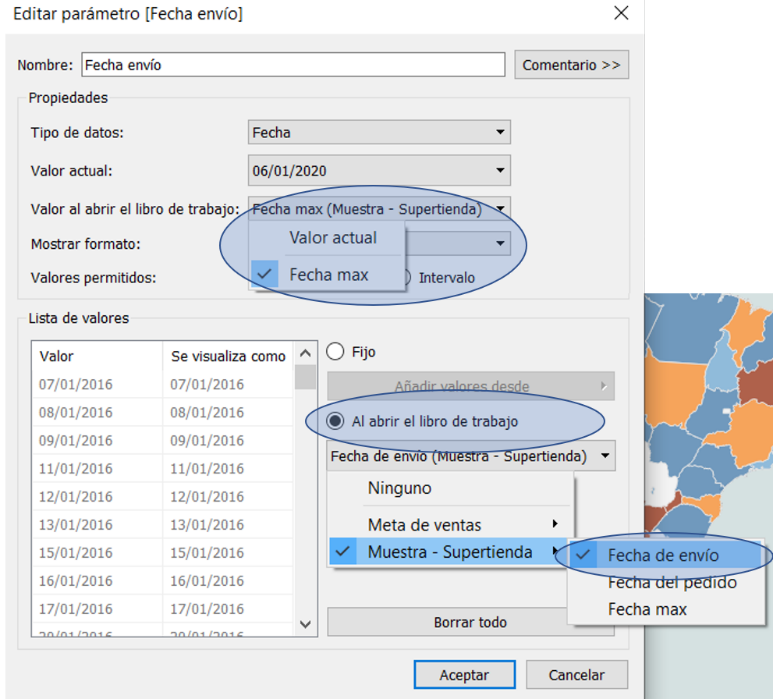The image size is (773, 699).
Task: Pick Ninguno from the source menu
Action: tap(400, 489)
